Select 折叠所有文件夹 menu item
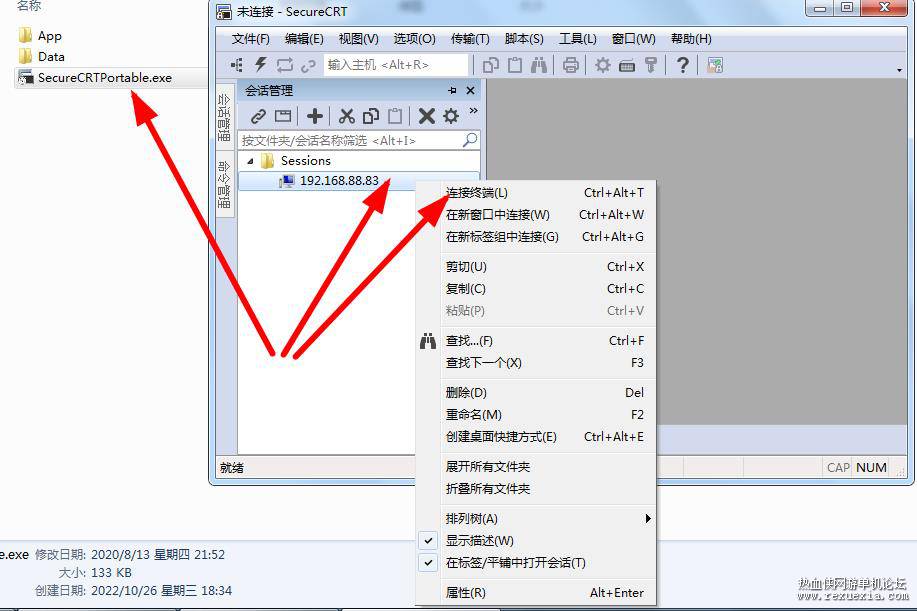Screen dimensions: 917x611 536,489
